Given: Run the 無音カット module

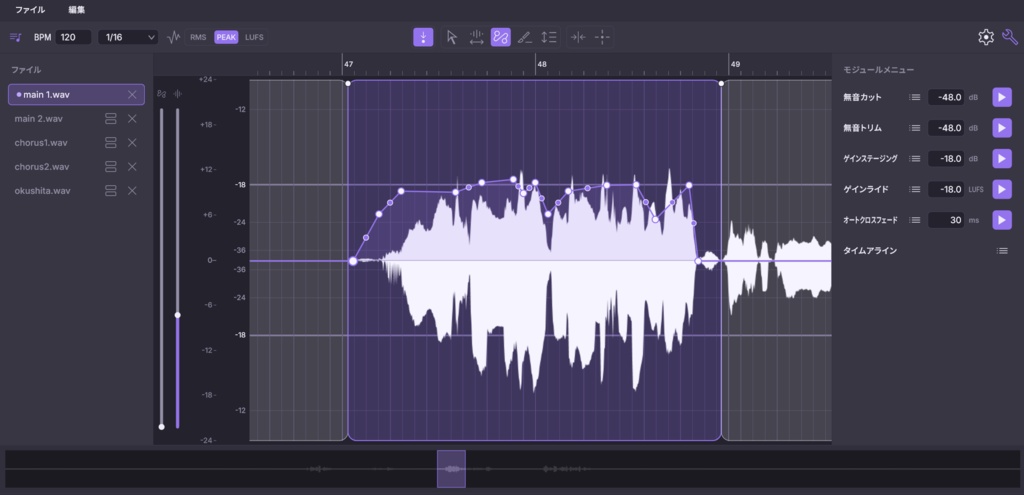Looking at the screenshot, I should coord(1002,97).
